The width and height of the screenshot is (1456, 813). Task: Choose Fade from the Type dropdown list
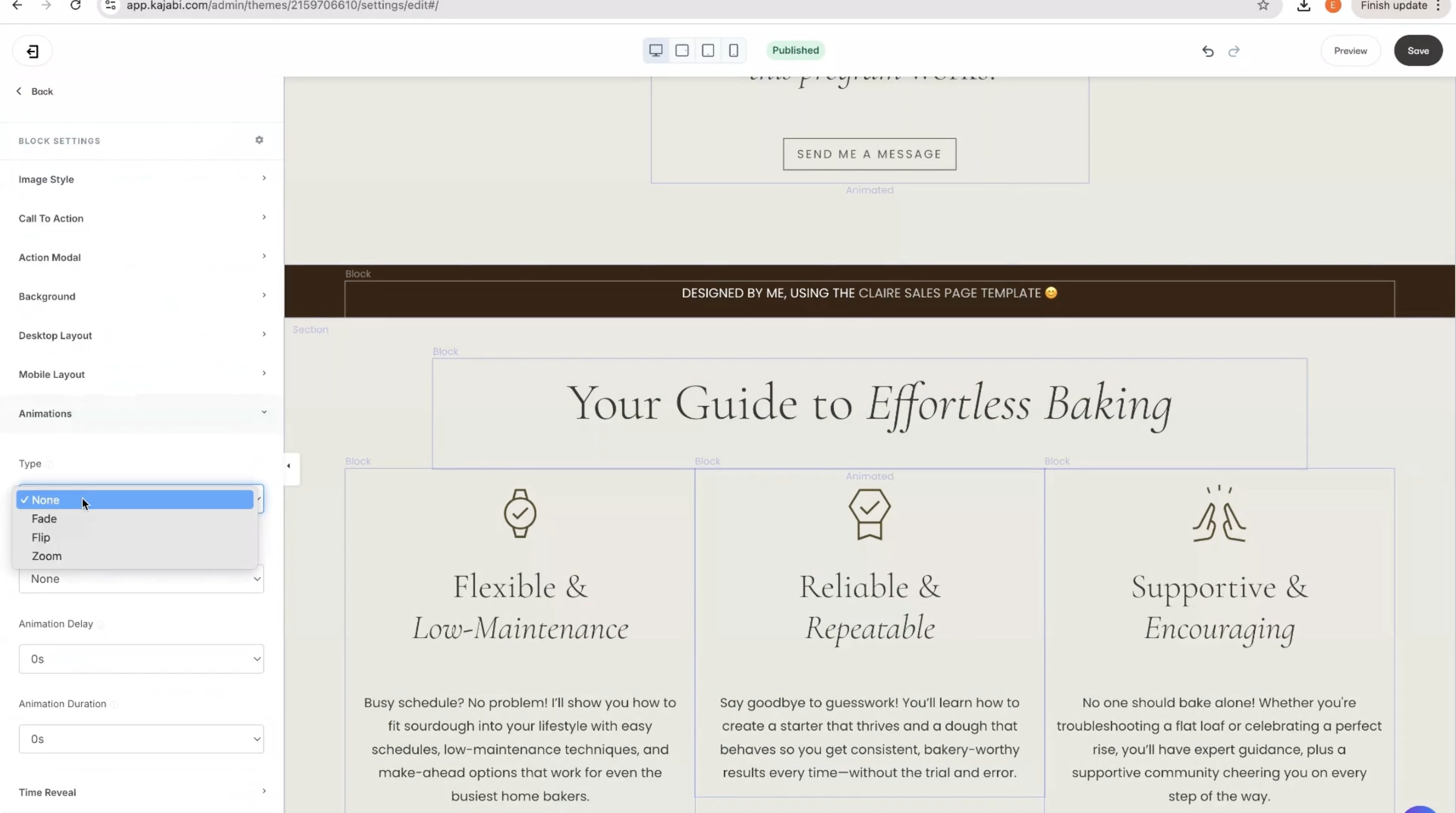[x=44, y=518]
